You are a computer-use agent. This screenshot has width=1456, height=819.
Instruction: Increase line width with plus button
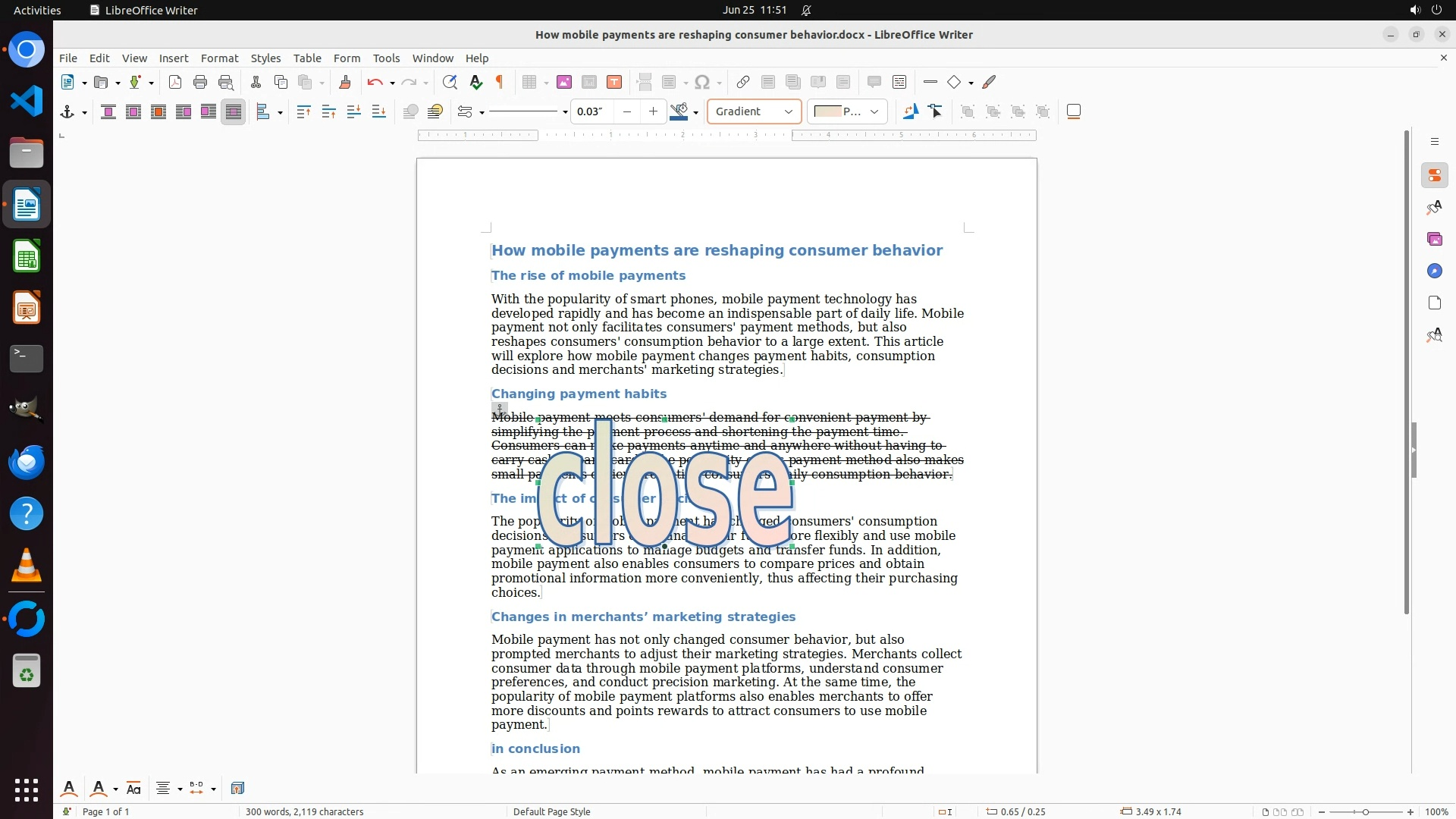coord(653,111)
